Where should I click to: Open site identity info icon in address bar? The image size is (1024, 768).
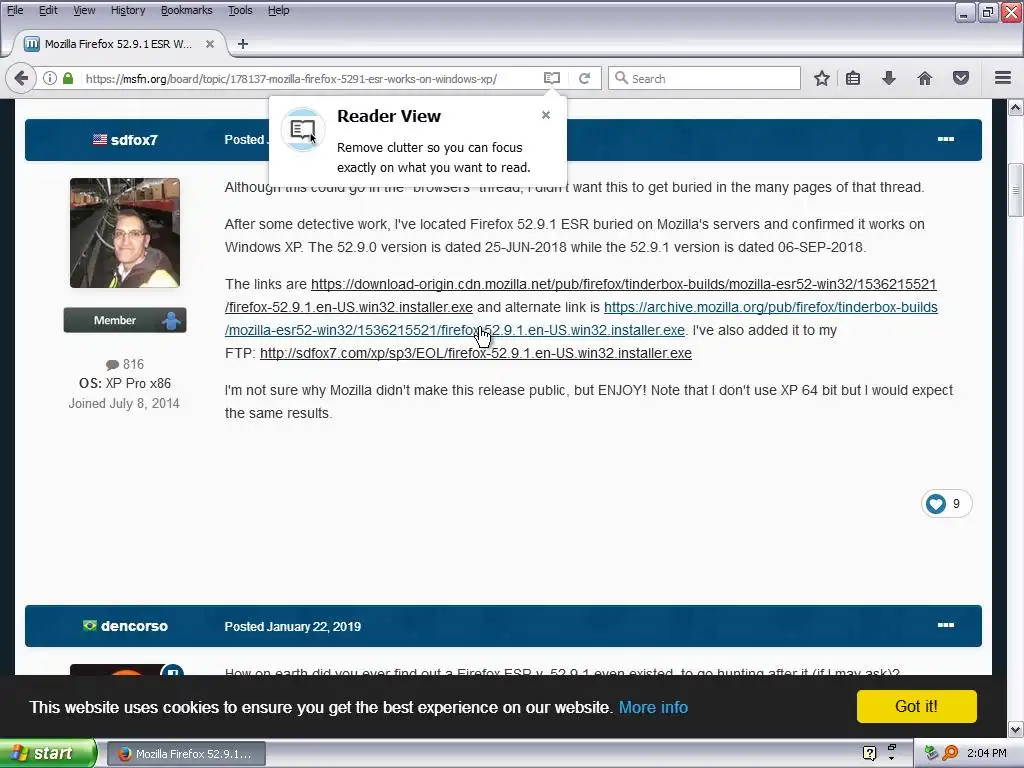pyautogui.click(x=50, y=78)
